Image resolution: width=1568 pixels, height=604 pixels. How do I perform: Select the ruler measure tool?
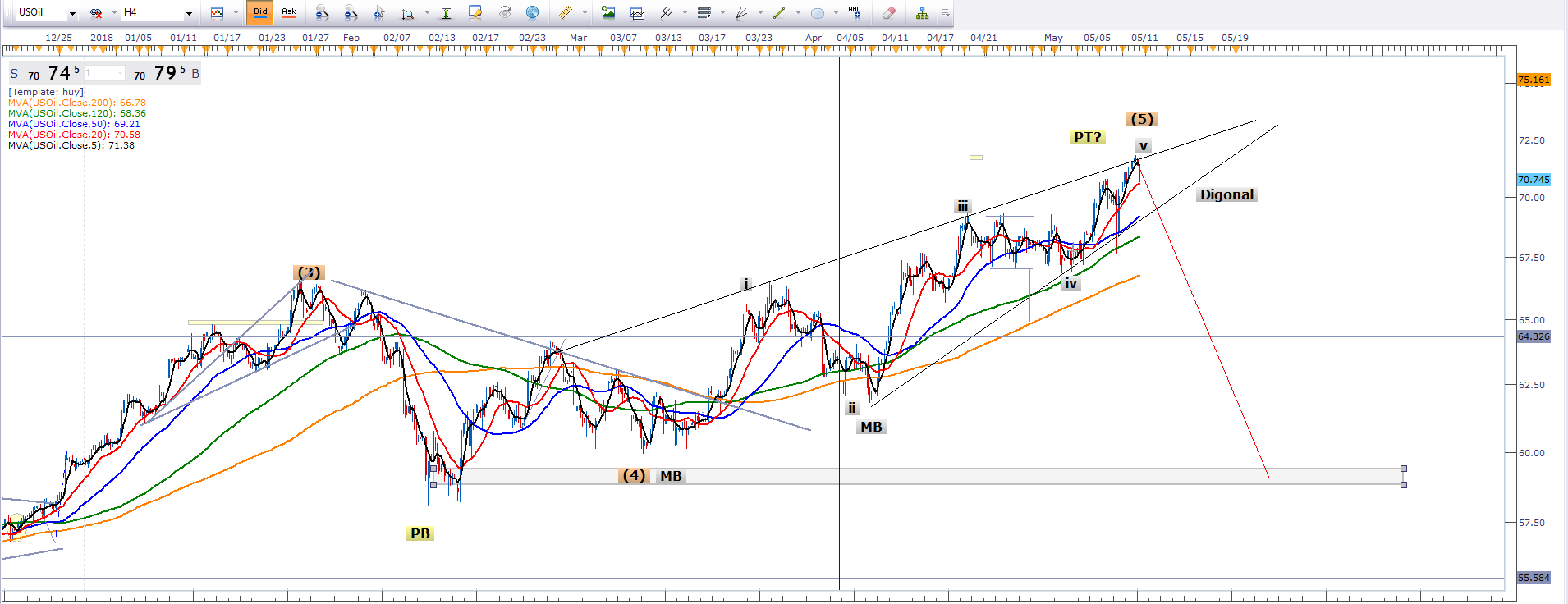tap(566, 12)
